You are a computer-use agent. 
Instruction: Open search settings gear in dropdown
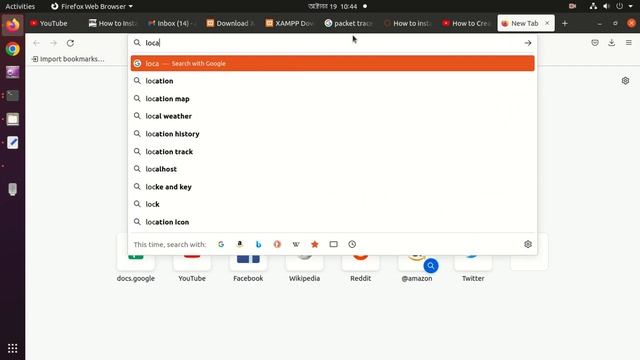point(528,244)
